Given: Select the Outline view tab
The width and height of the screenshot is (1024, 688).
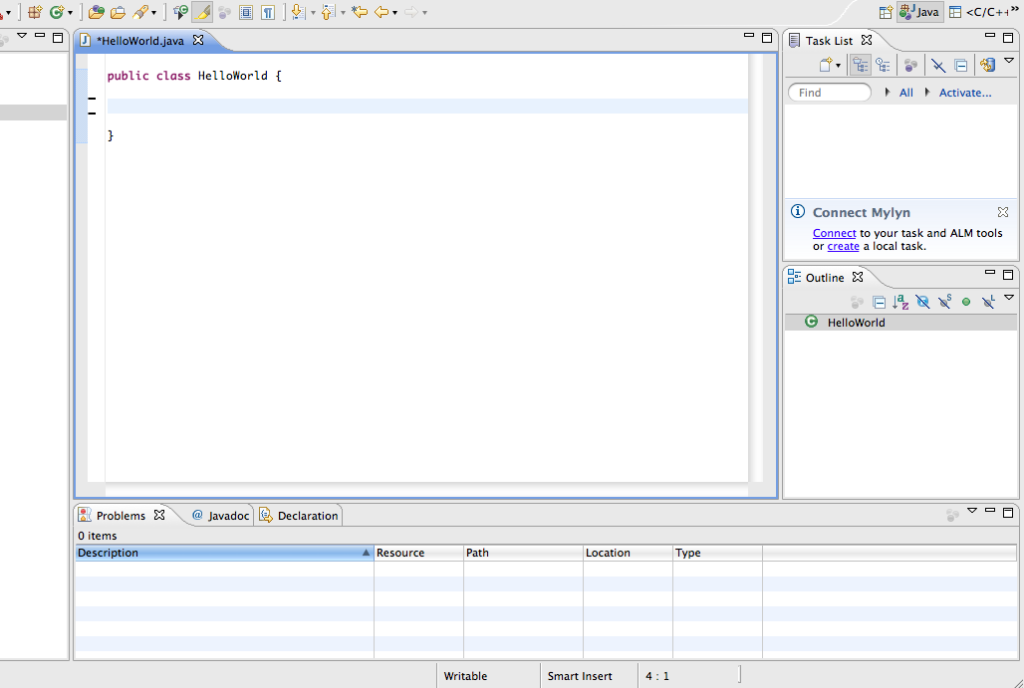Looking at the screenshot, I should coord(824,277).
